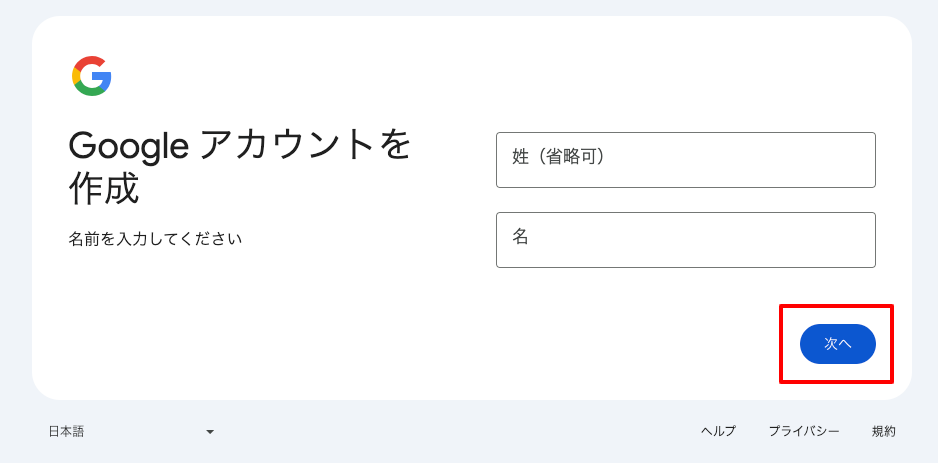Open the 規約 link

[884, 431]
